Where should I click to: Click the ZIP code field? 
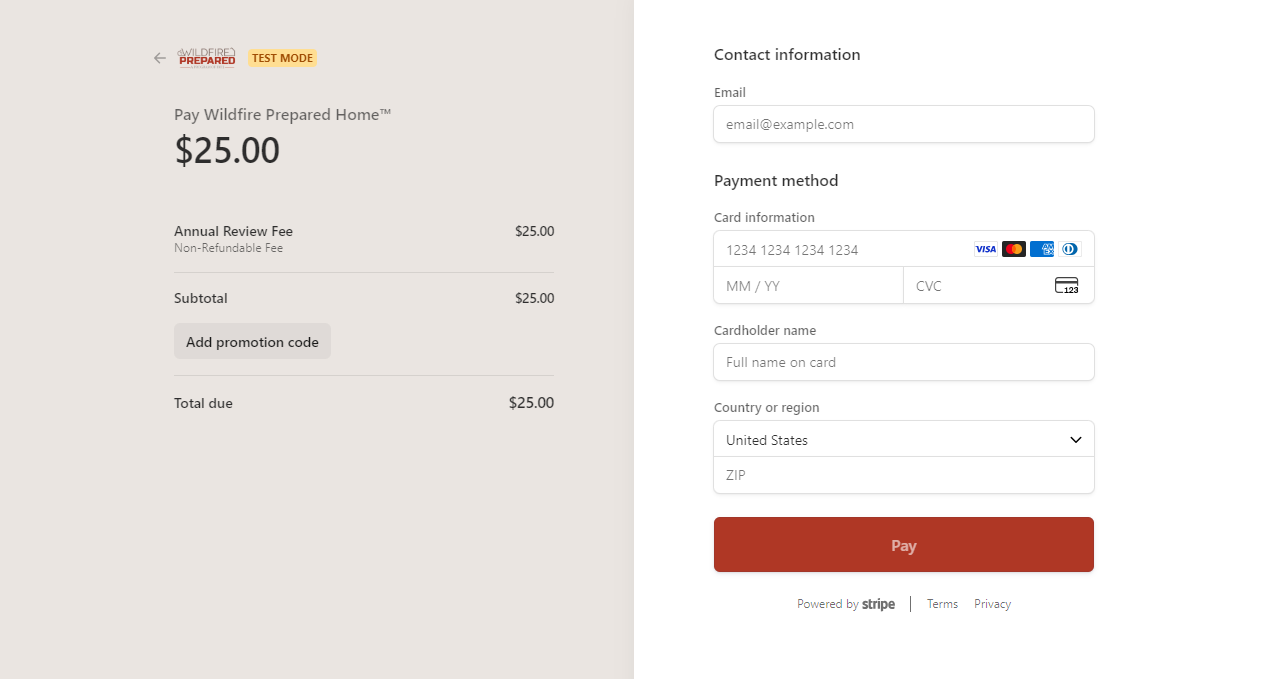pos(903,476)
